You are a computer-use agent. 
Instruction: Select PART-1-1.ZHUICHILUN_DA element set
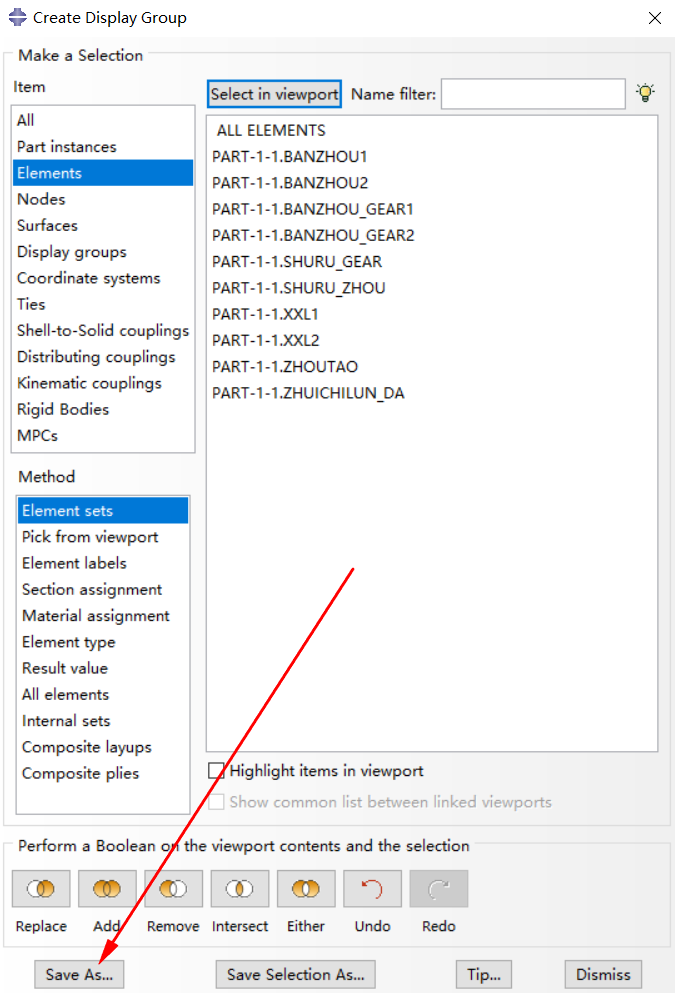(x=308, y=393)
